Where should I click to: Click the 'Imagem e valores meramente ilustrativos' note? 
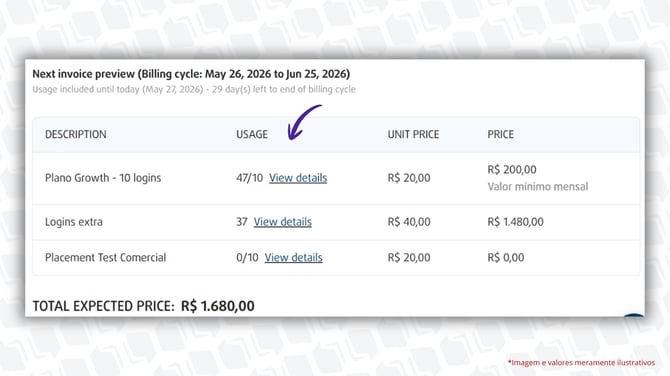click(x=581, y=362)
